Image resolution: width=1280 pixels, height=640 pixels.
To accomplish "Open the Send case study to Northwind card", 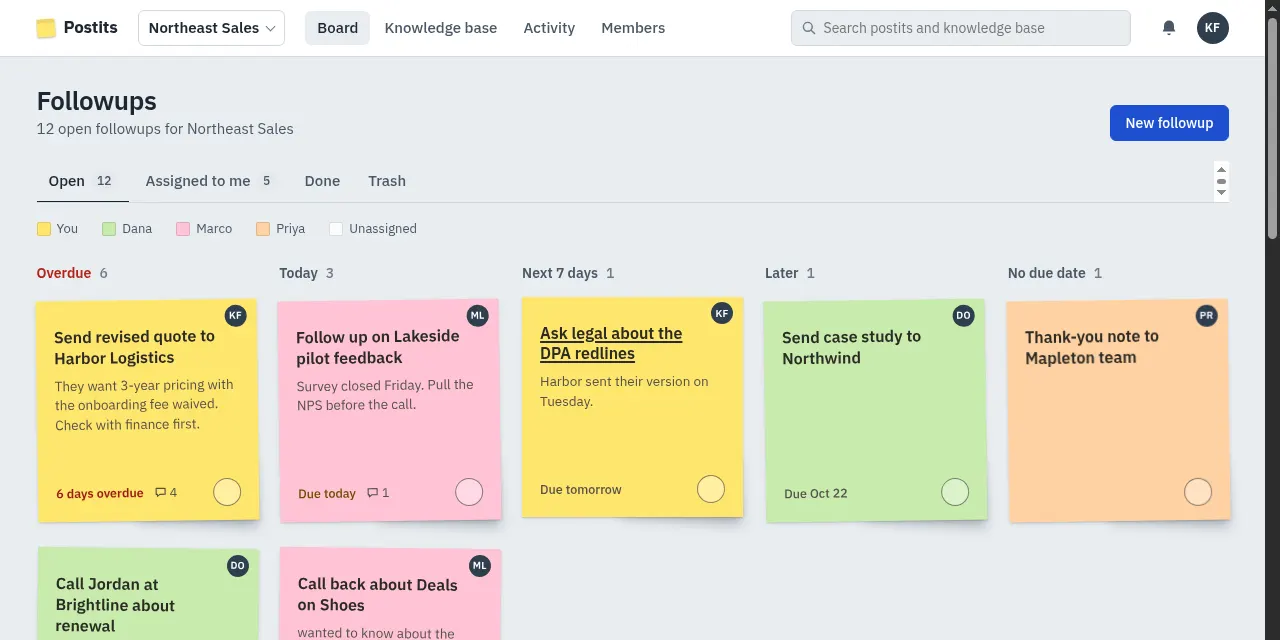I will pos(851,347).
